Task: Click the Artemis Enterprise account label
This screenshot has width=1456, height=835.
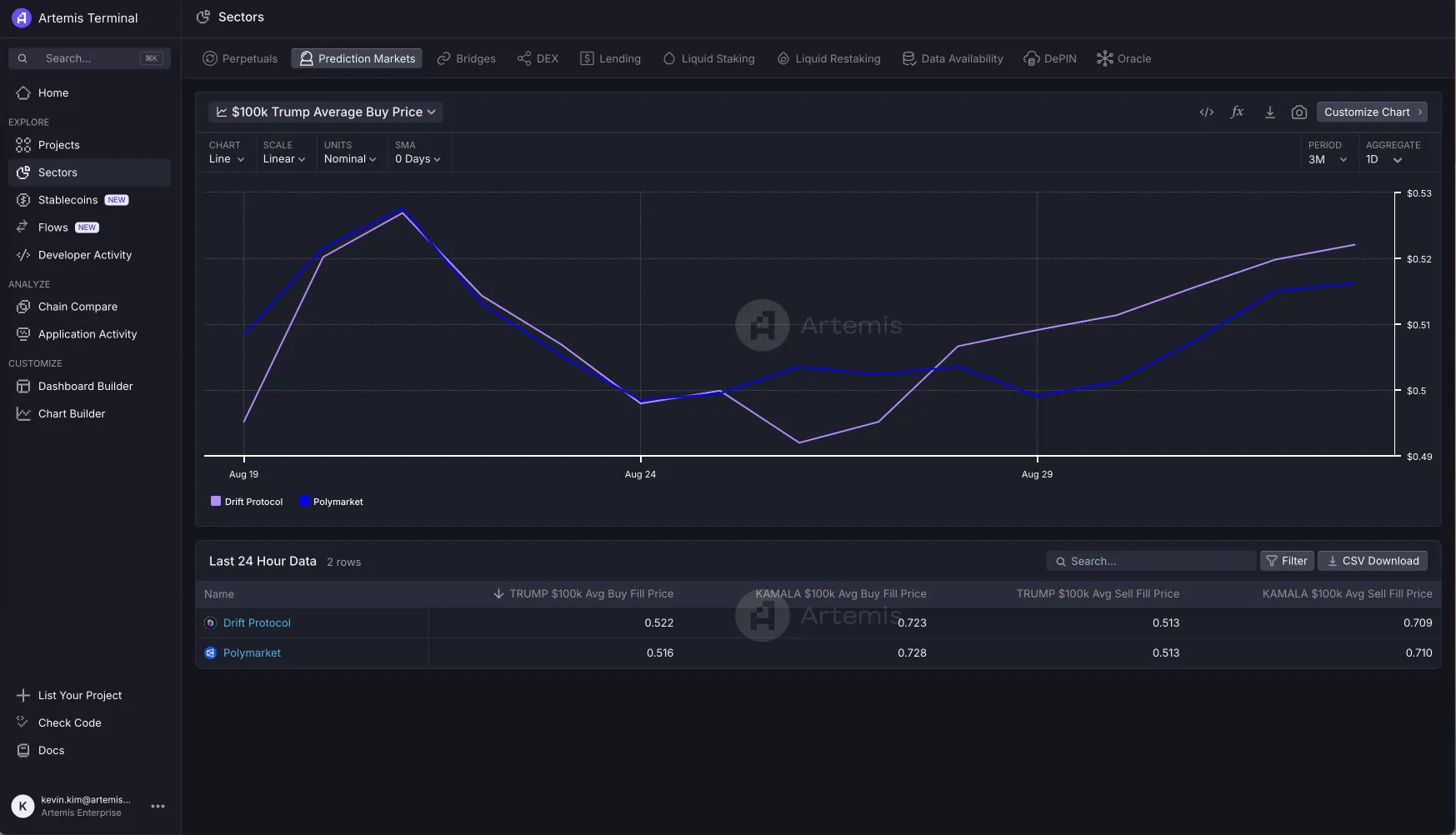Action: pos(81,812)
